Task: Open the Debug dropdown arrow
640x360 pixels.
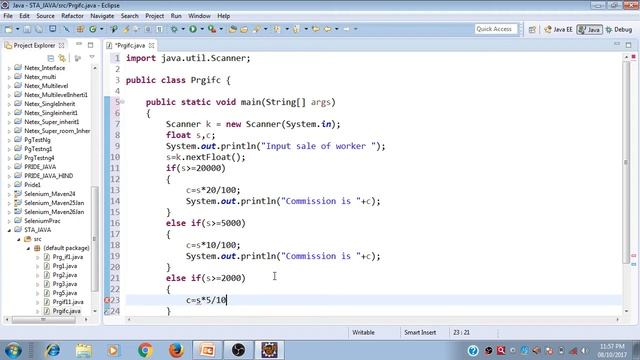Action: [182, 29]
